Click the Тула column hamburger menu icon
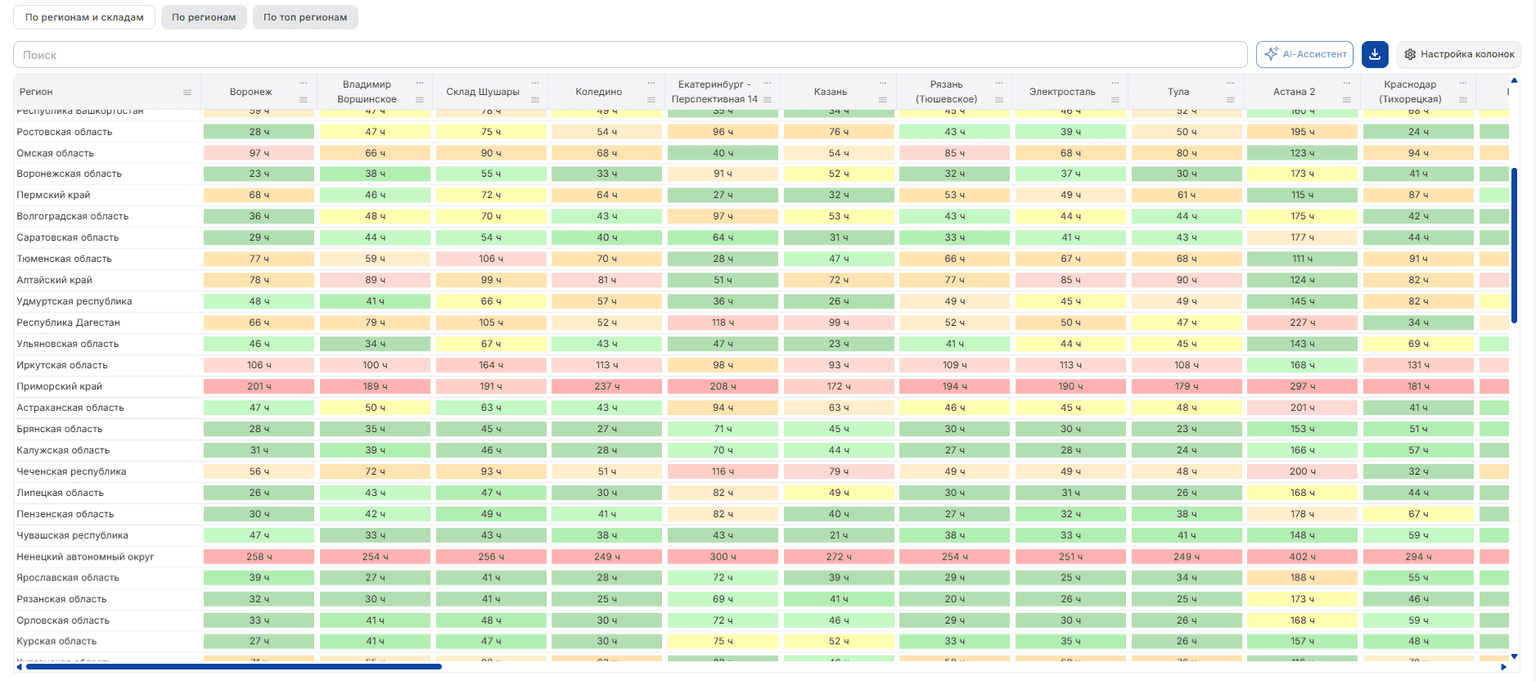The image size is (1536, 681). coord(1231,99)
